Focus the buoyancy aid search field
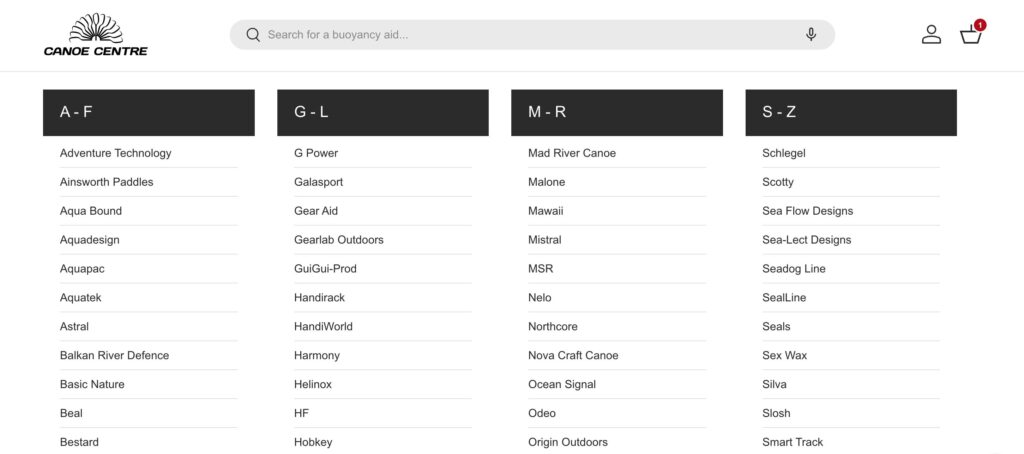 [530, 35]
